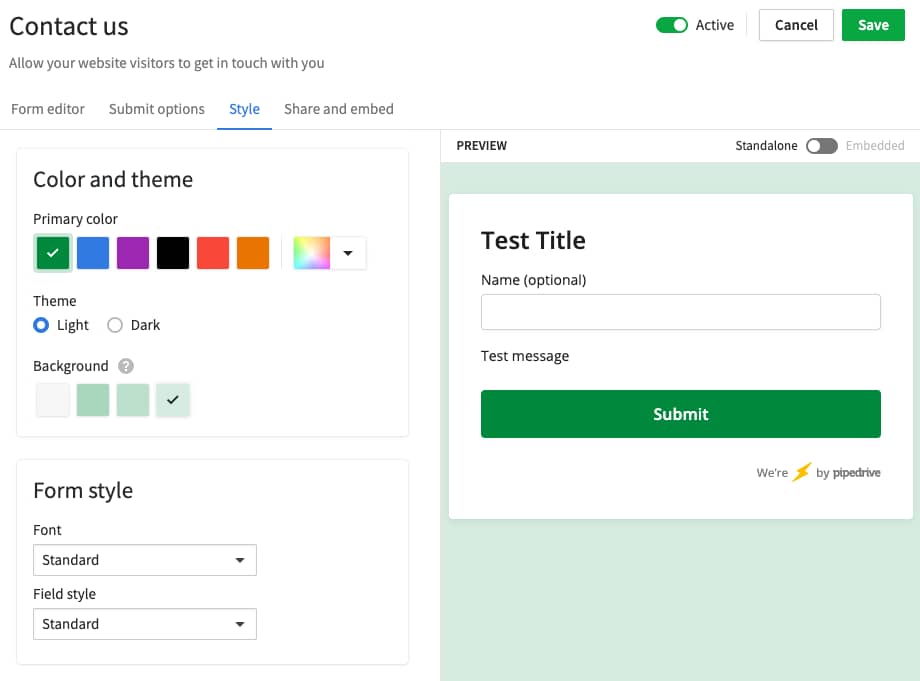Screen dimensions: 920x681
Task: Click the lightning bolt icon in preview footer
Action: (x=800, y=472)
